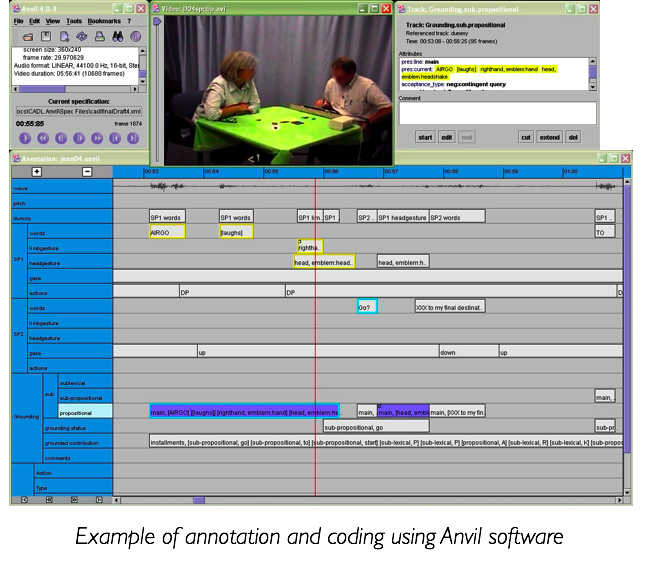Click the minus zoom-out button in annotation window
The width and height of the screenshot is (649, 563).
pos(87,172)
